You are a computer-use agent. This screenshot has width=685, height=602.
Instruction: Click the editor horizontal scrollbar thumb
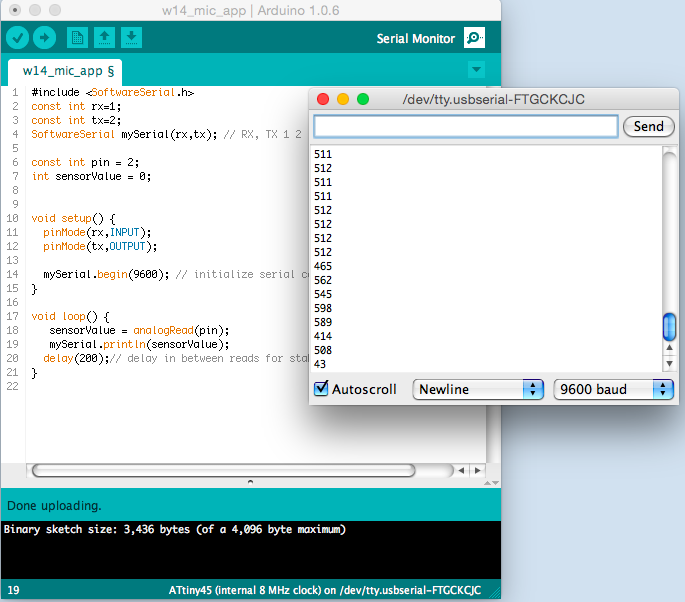click(224, 471)
